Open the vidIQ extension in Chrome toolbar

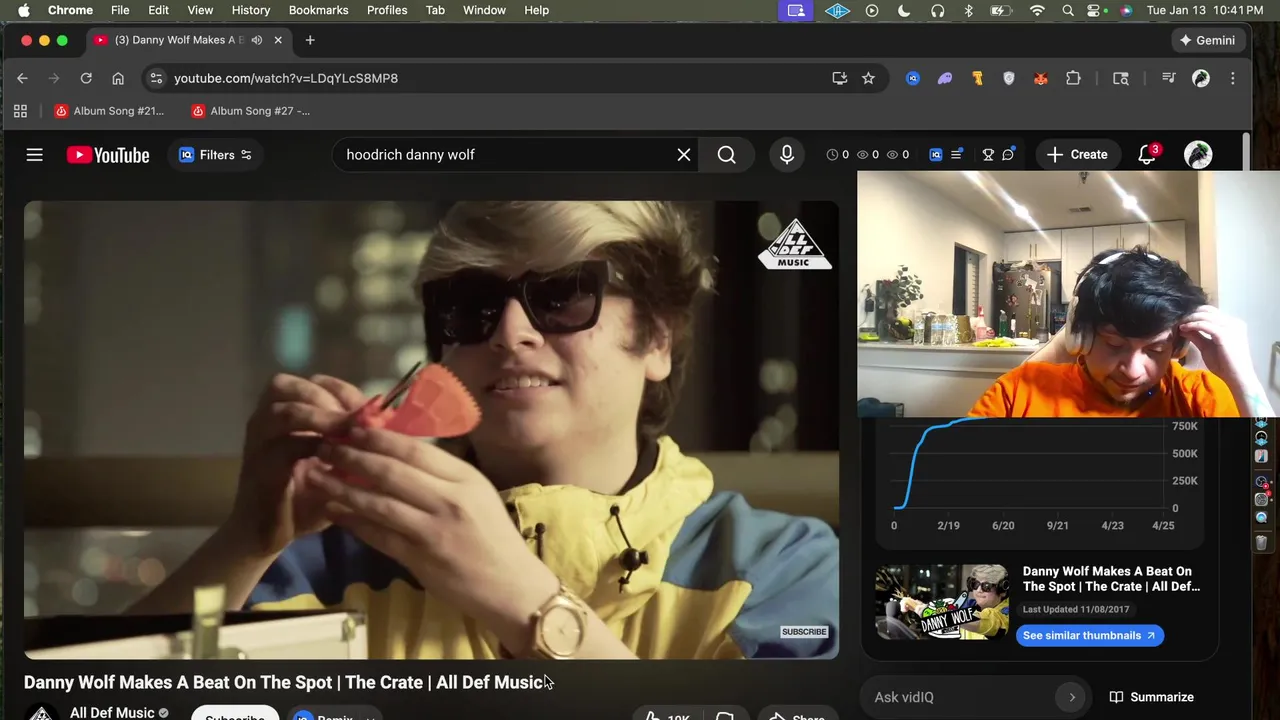click(x=913, y=78)
